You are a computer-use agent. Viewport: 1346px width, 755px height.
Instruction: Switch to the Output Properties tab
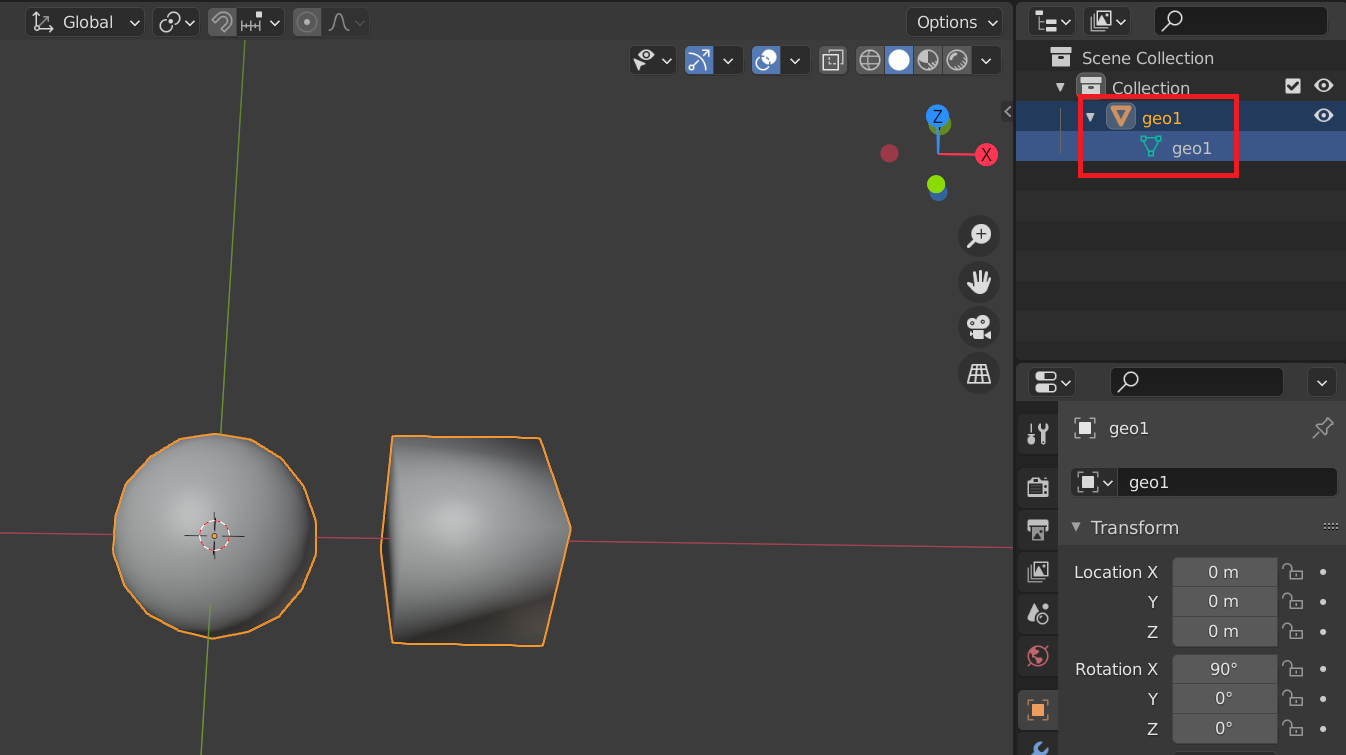tap(1037, 529)
